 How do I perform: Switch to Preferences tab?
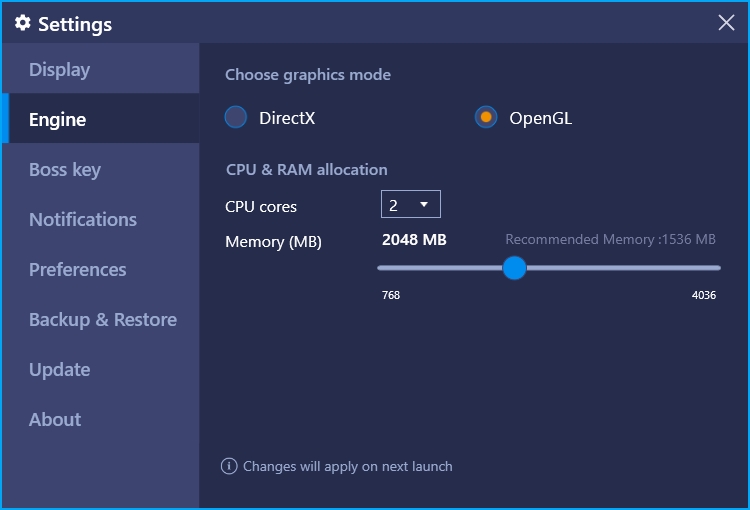101,269
